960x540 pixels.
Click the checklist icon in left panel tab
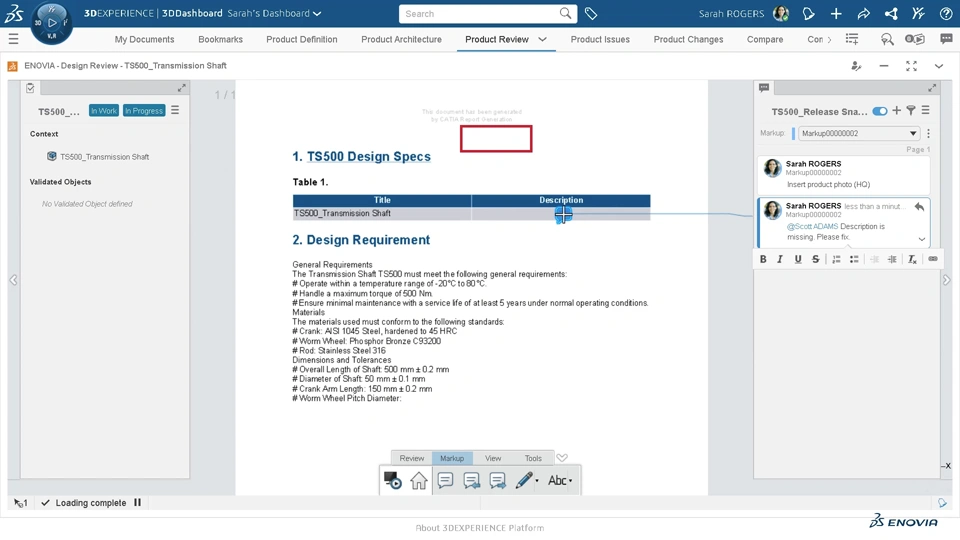pyautogui.click(x=30, y=88)
